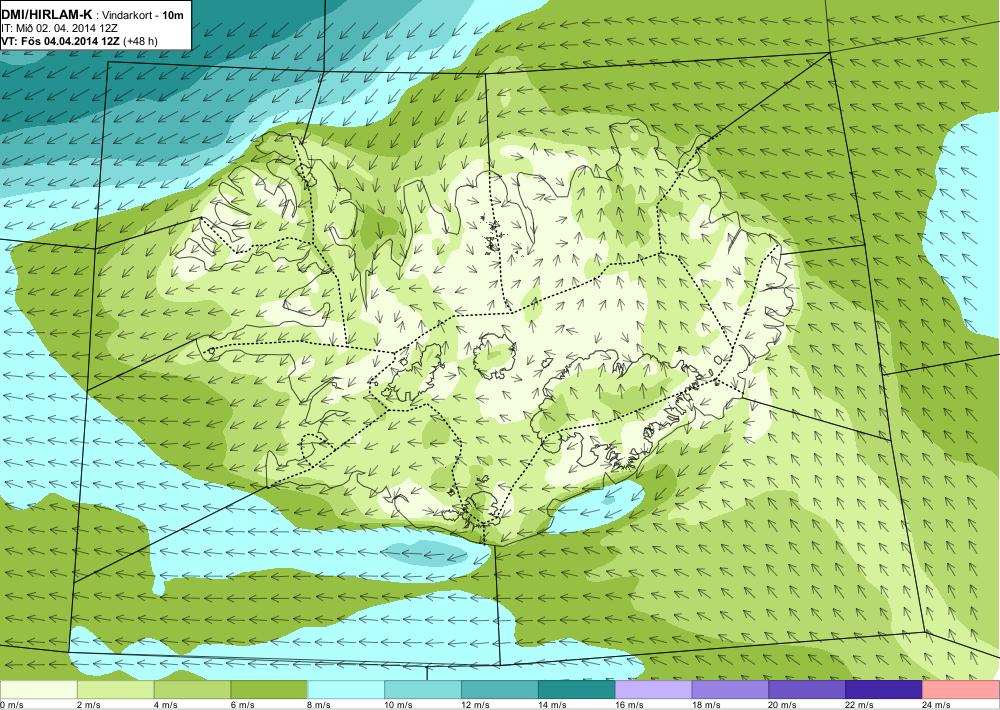Click the dark teal 14–16 m/s legend swatch
The width and height of the screenshot is (1000, 710).
point(577,690)
